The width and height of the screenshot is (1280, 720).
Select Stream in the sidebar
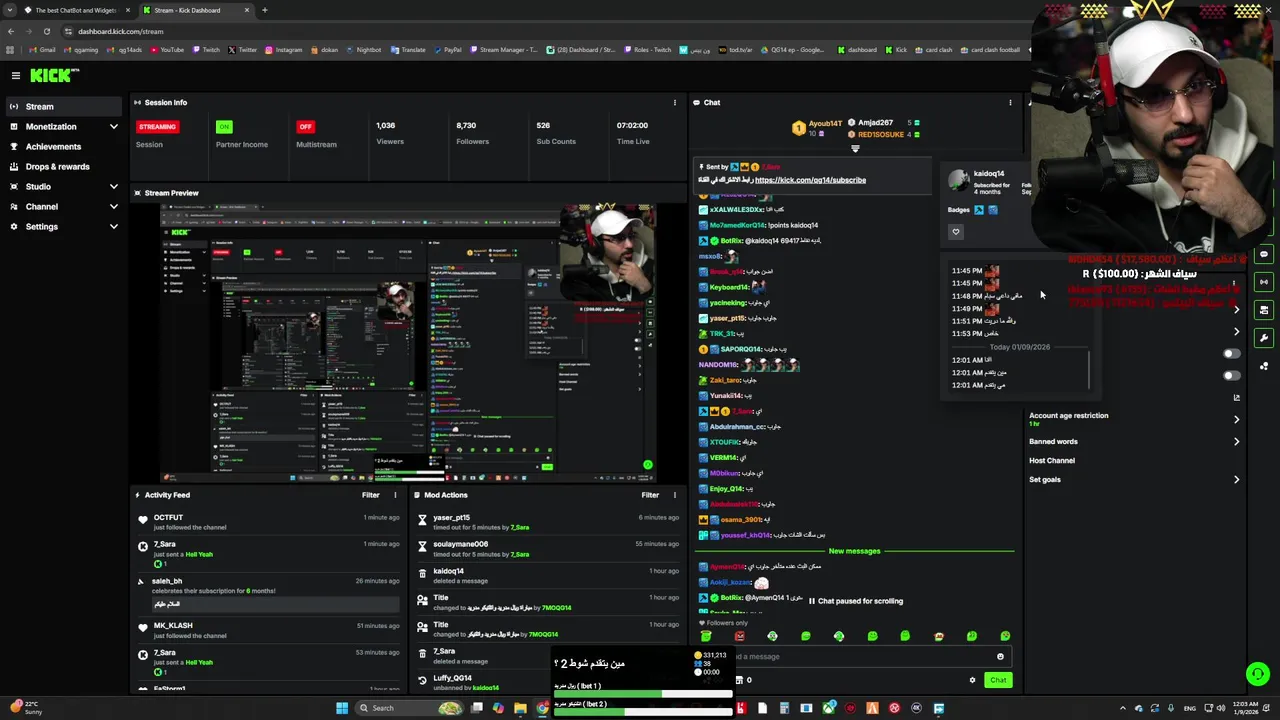click(x=64, y=107)
